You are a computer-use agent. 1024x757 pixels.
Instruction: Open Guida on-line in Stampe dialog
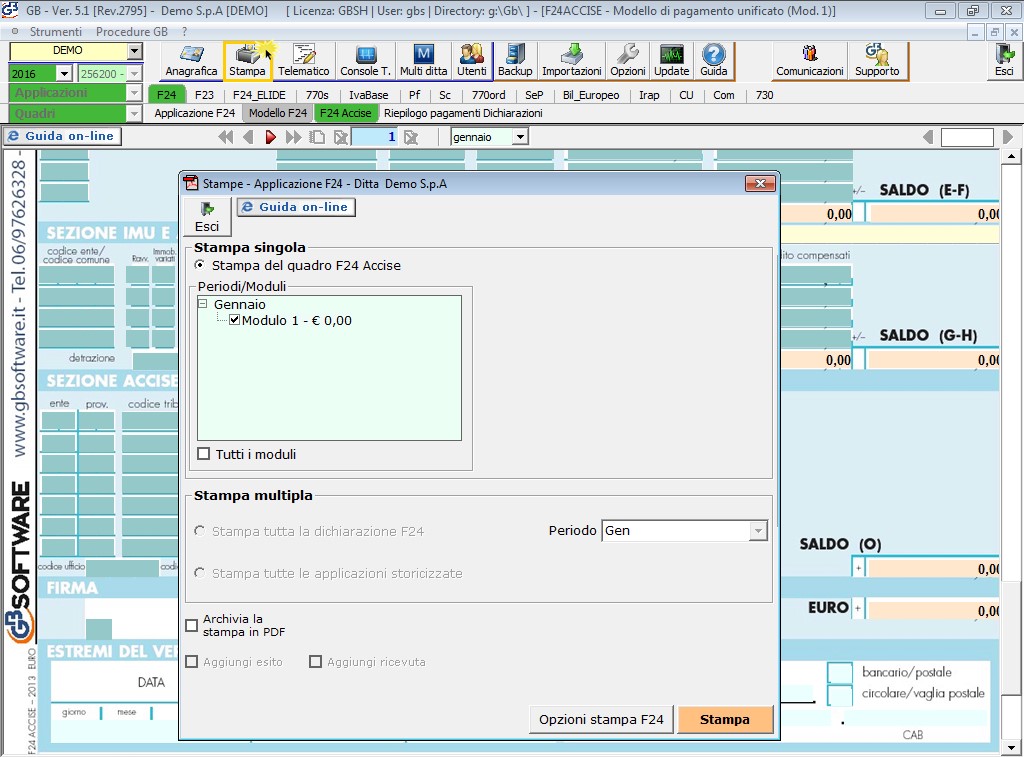[x=296, y=207]
